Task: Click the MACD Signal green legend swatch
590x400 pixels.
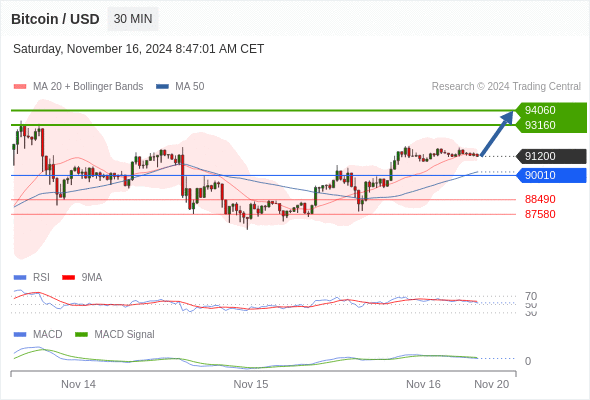Action: point(81,335)
